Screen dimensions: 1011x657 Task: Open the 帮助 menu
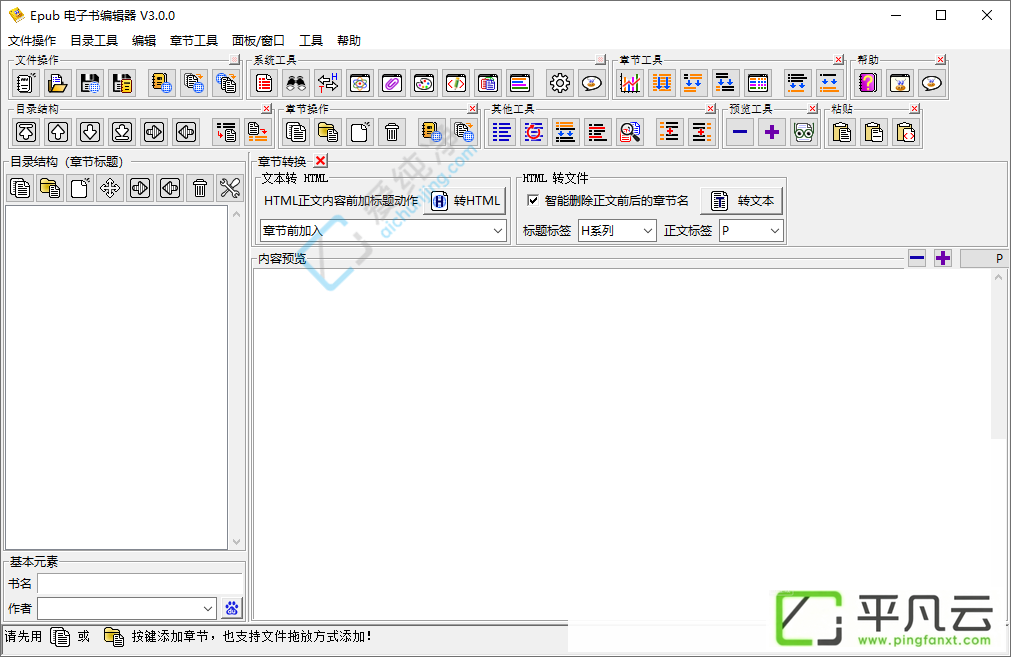point(349,41)
